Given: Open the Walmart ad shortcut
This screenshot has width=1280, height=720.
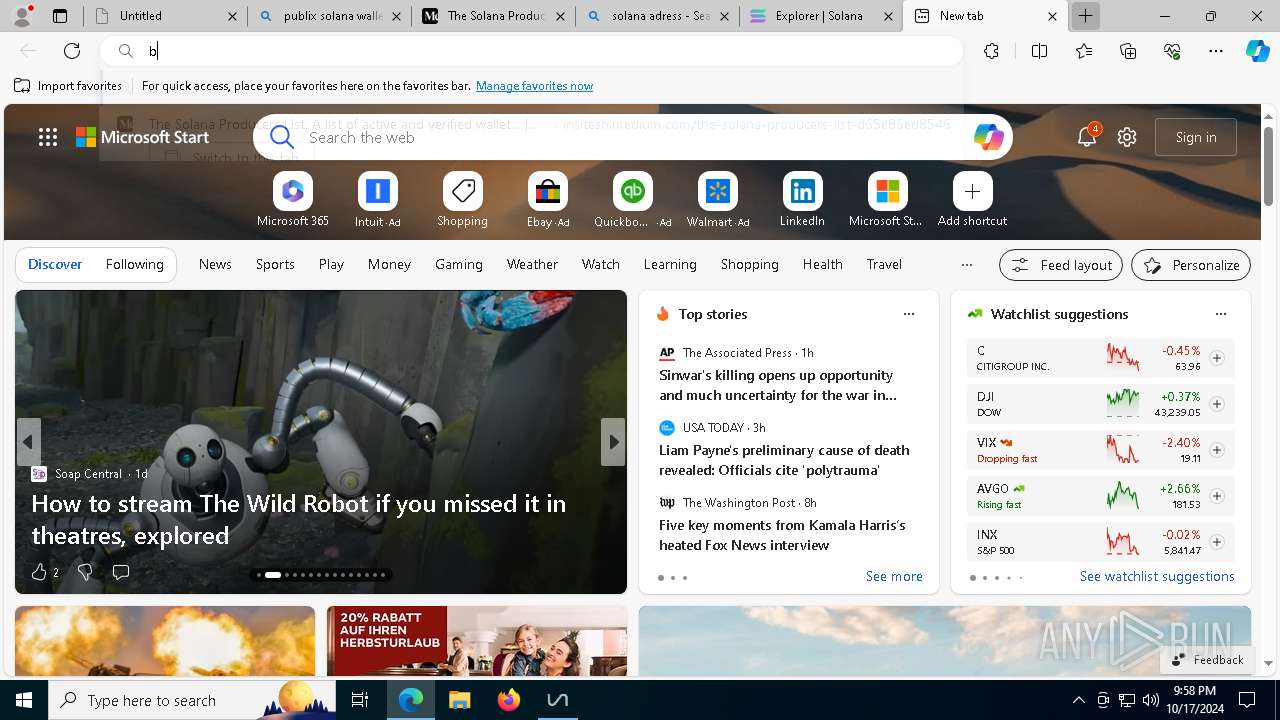Looking at the screenshot, I should pos(717,200).
